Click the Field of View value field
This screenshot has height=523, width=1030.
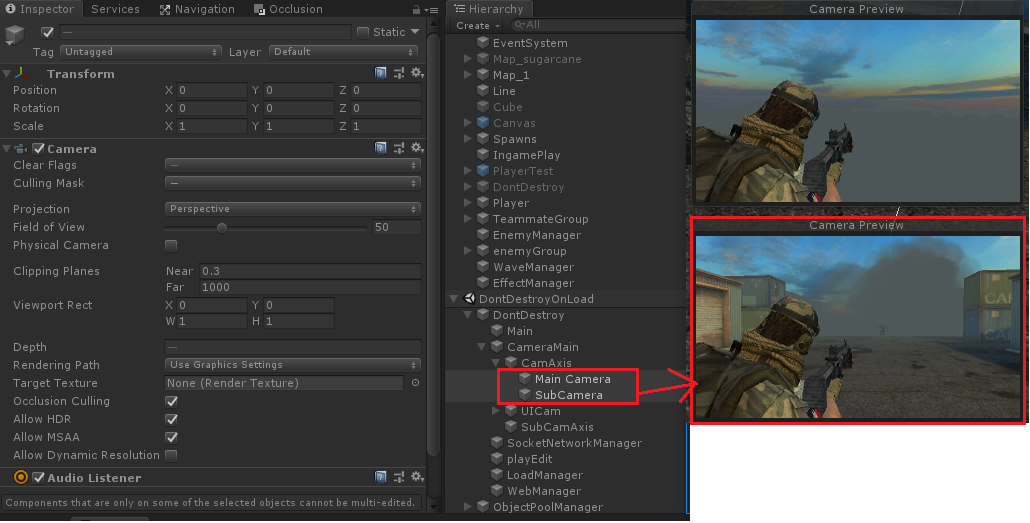point(397,227)
